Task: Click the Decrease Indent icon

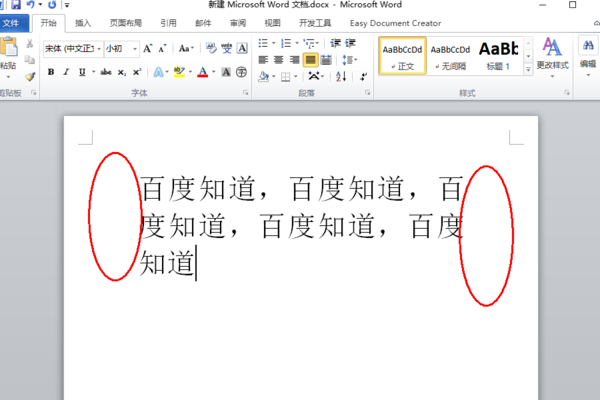Action: (335, 43)
